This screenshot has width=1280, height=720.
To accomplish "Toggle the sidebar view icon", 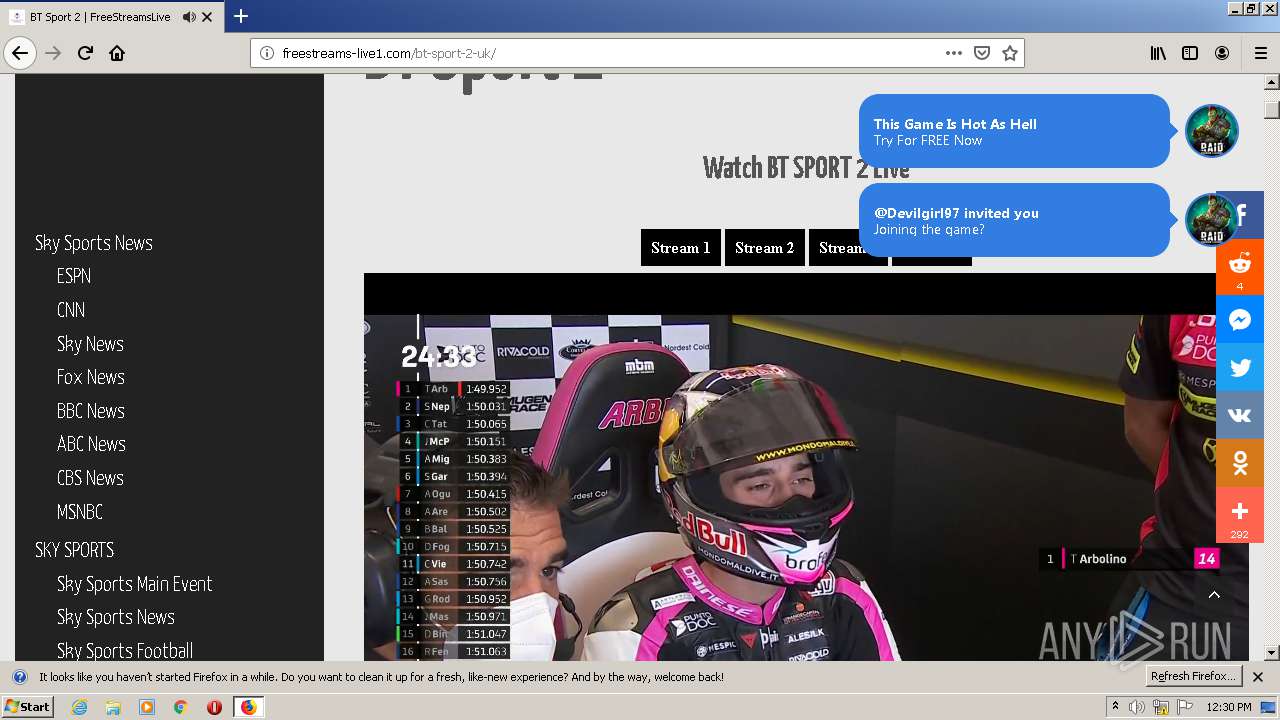I will click(1190, 53).
